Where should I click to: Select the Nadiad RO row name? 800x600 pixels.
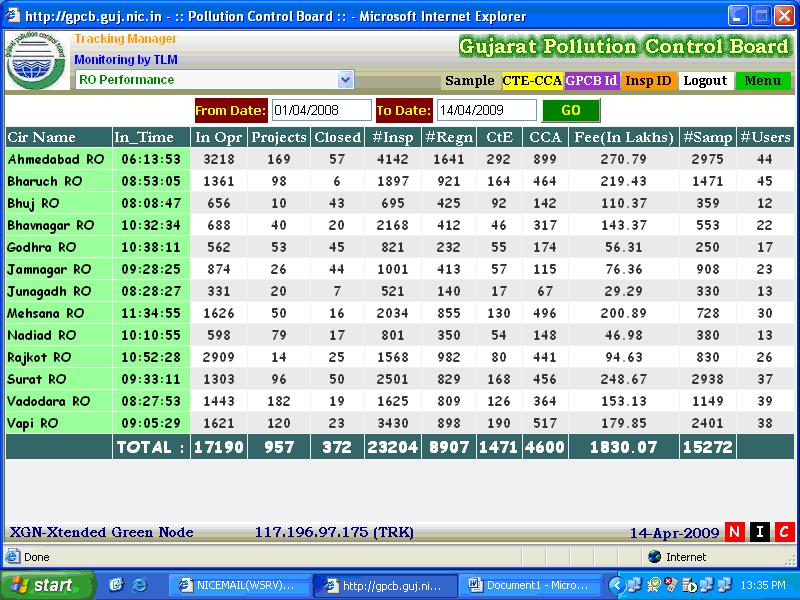(x=42, y=335)
